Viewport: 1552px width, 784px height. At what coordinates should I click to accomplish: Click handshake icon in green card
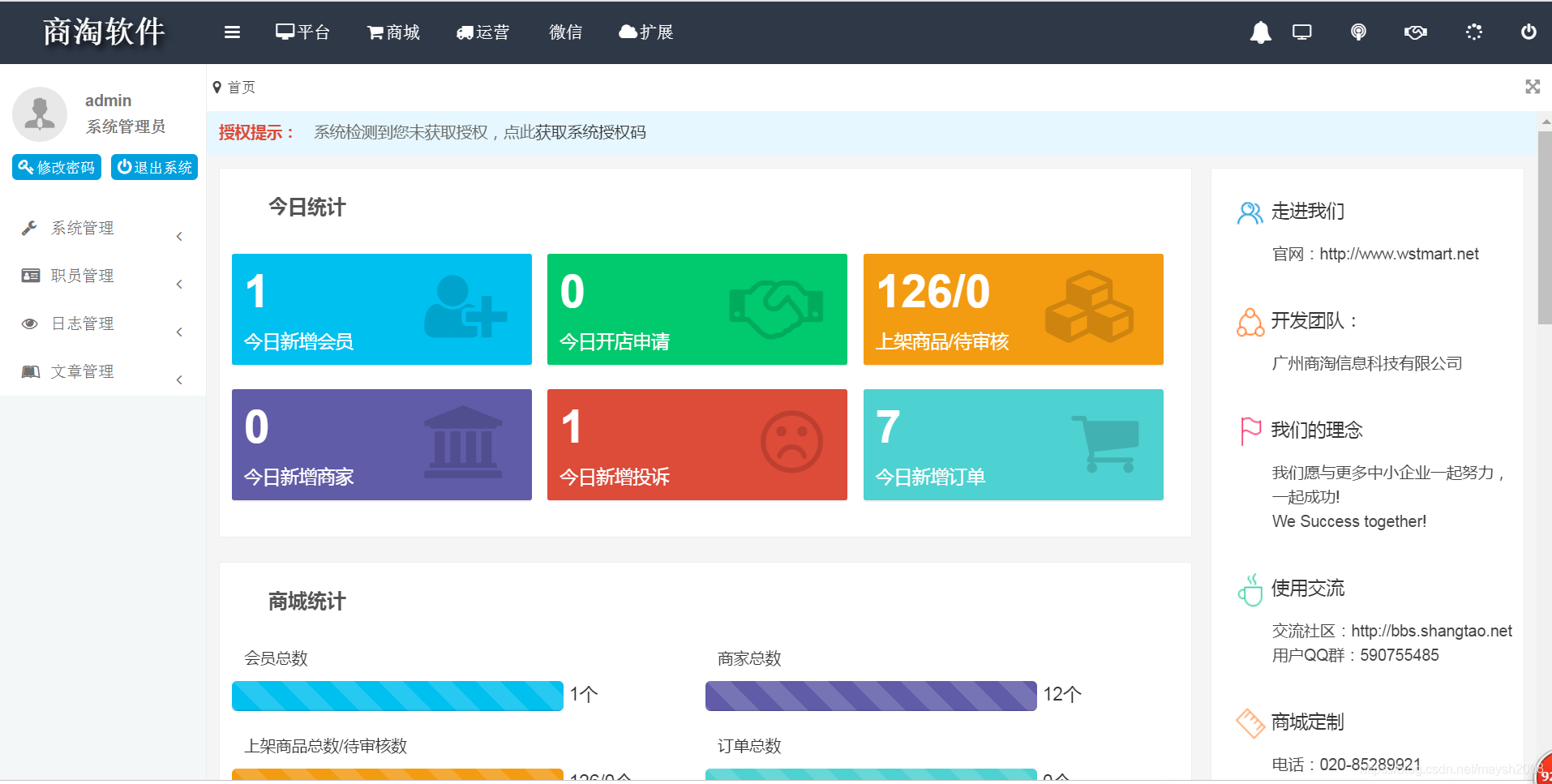[x=777, y=309]
